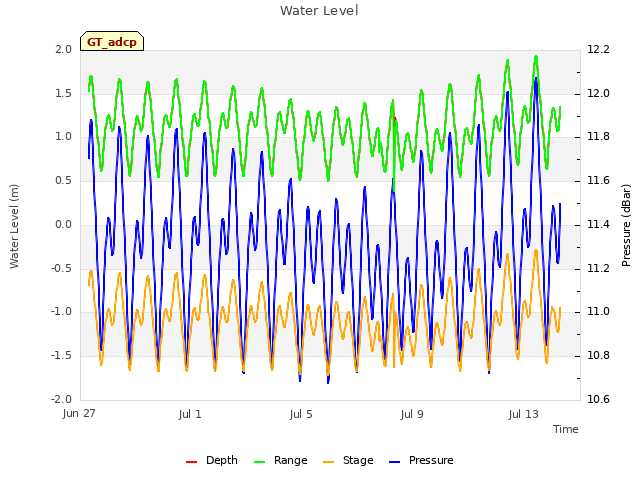640x480 pixels.
Task: Click the 0.0 left axis value
Action: [64, 224]
